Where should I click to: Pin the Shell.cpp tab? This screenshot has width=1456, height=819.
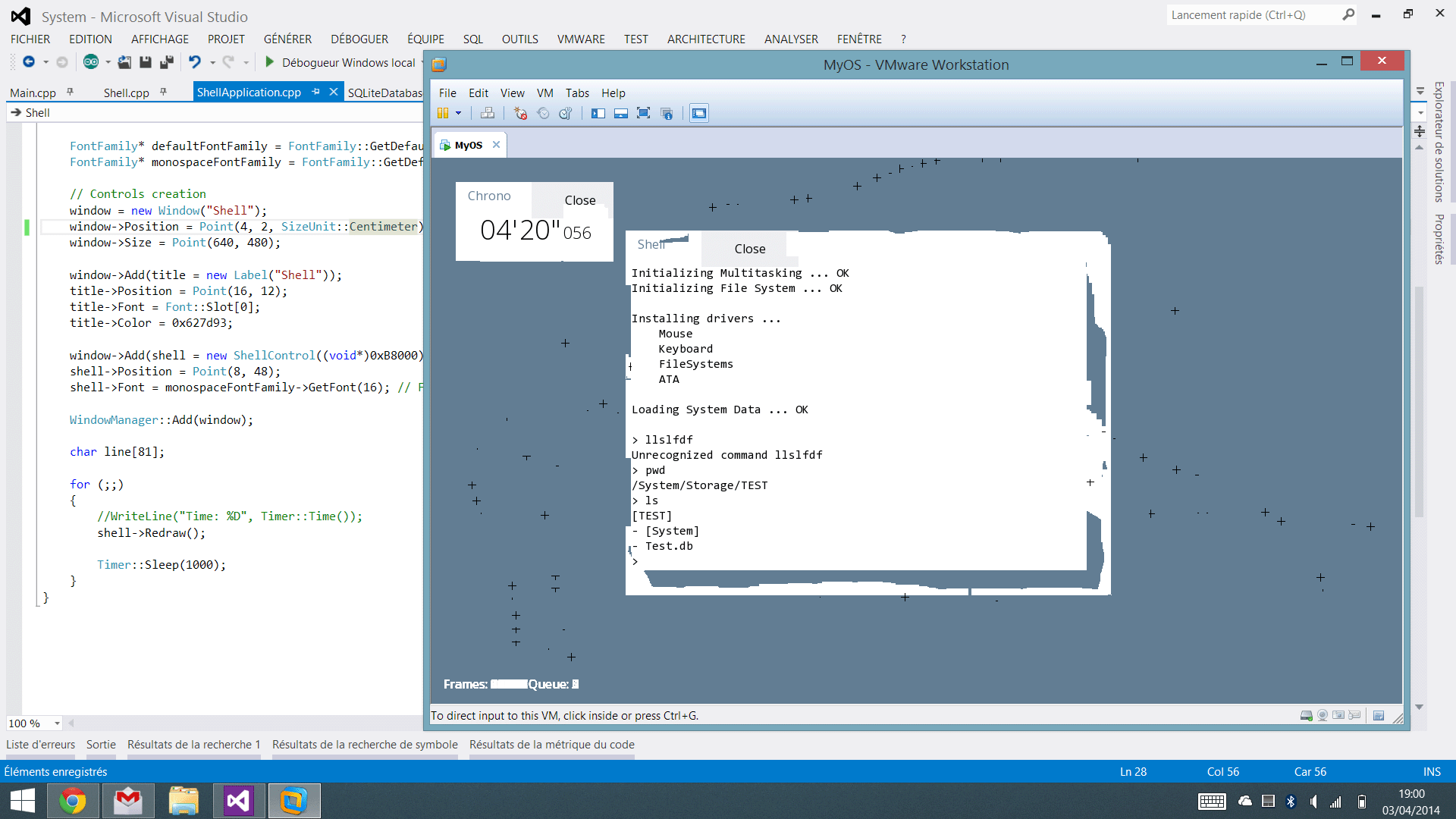point(163,92)
